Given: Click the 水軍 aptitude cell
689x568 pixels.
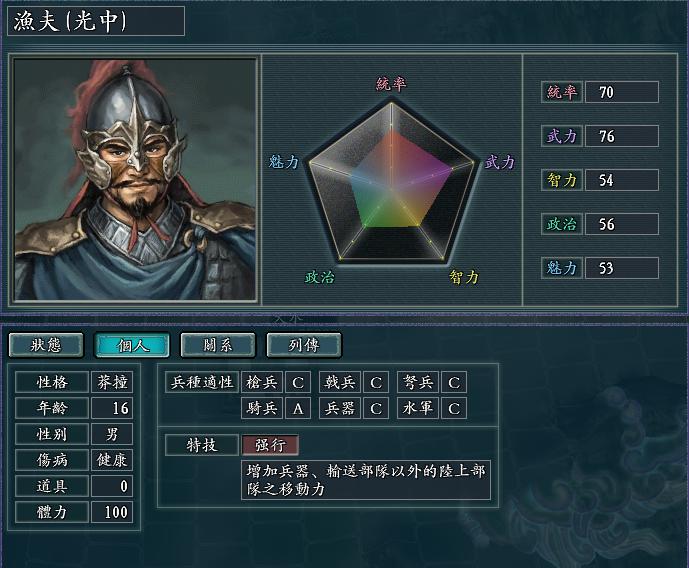Looking at the screenshot, I should (x=418, y=409).
